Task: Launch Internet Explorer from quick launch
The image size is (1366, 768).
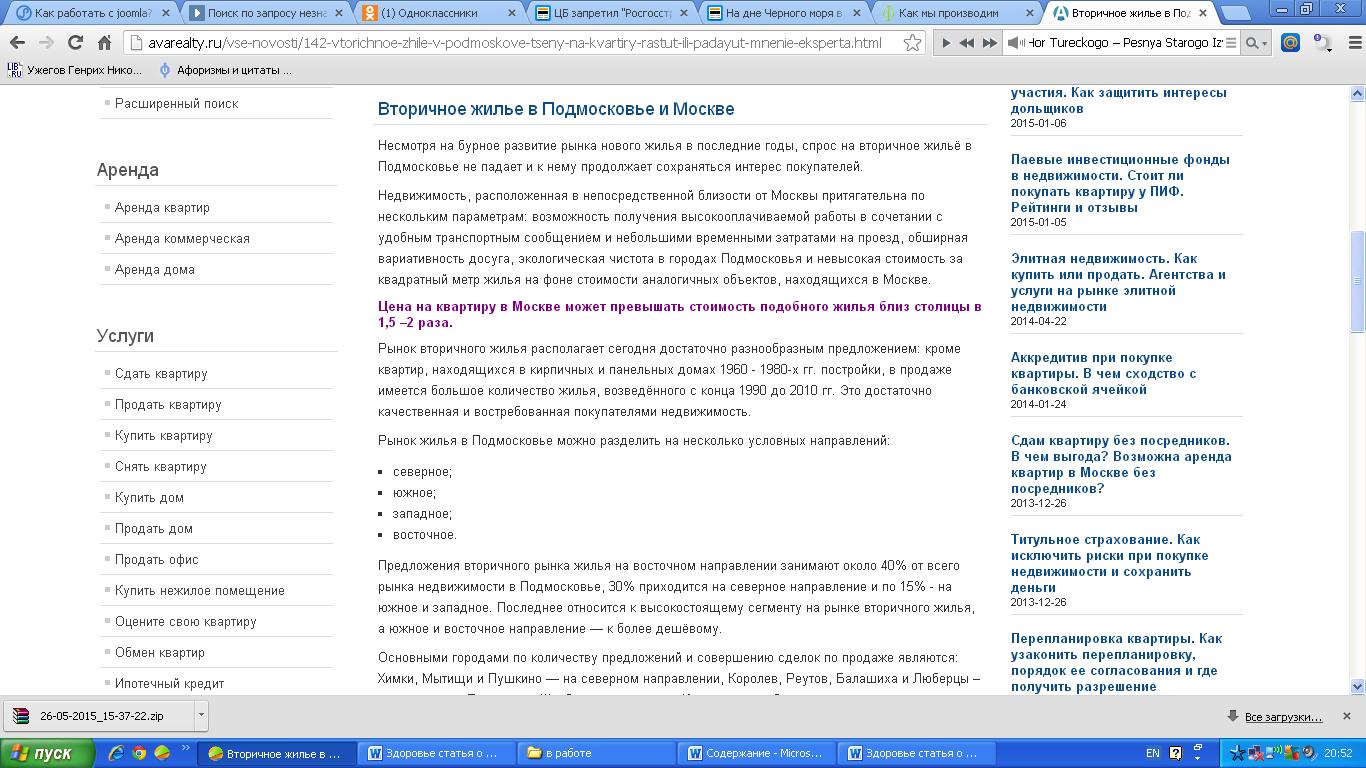Action: tap(117, 753)
